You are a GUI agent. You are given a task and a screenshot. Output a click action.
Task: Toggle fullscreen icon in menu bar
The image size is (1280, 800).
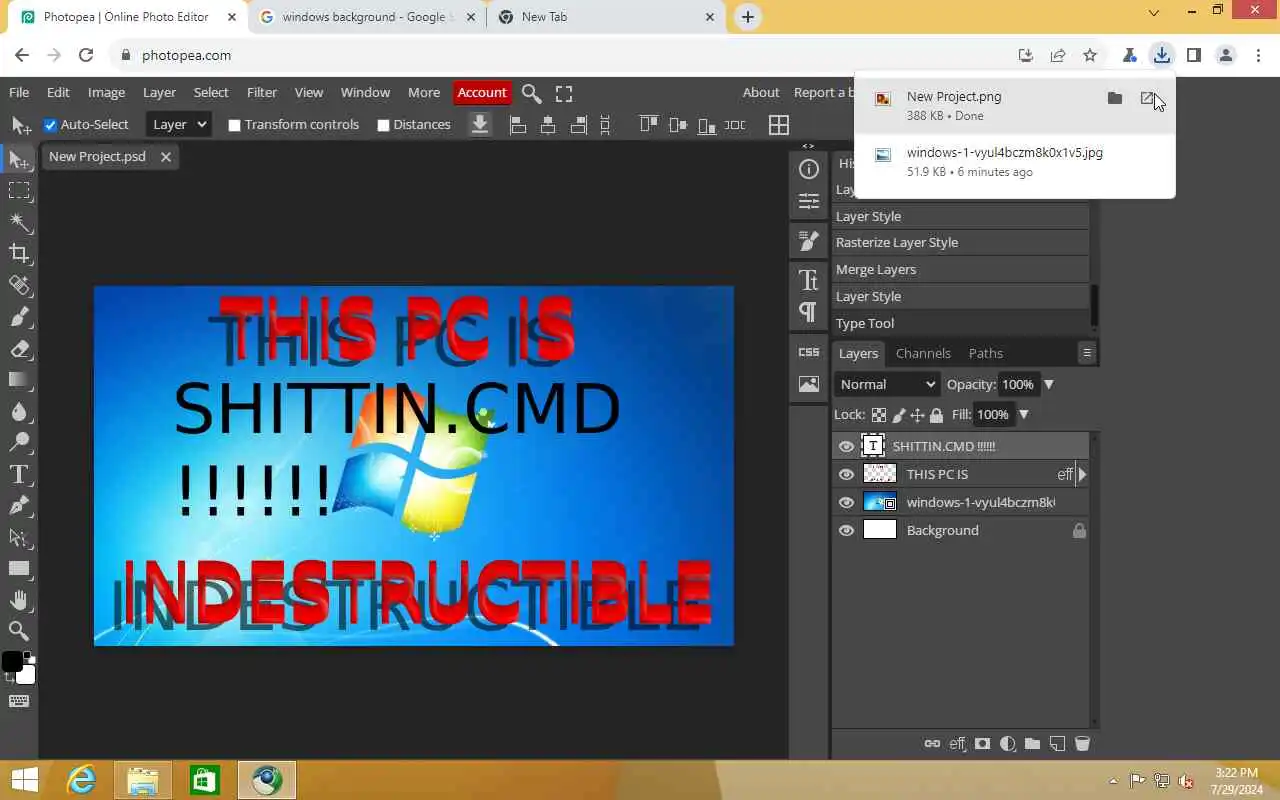click(x=564, y=93)
